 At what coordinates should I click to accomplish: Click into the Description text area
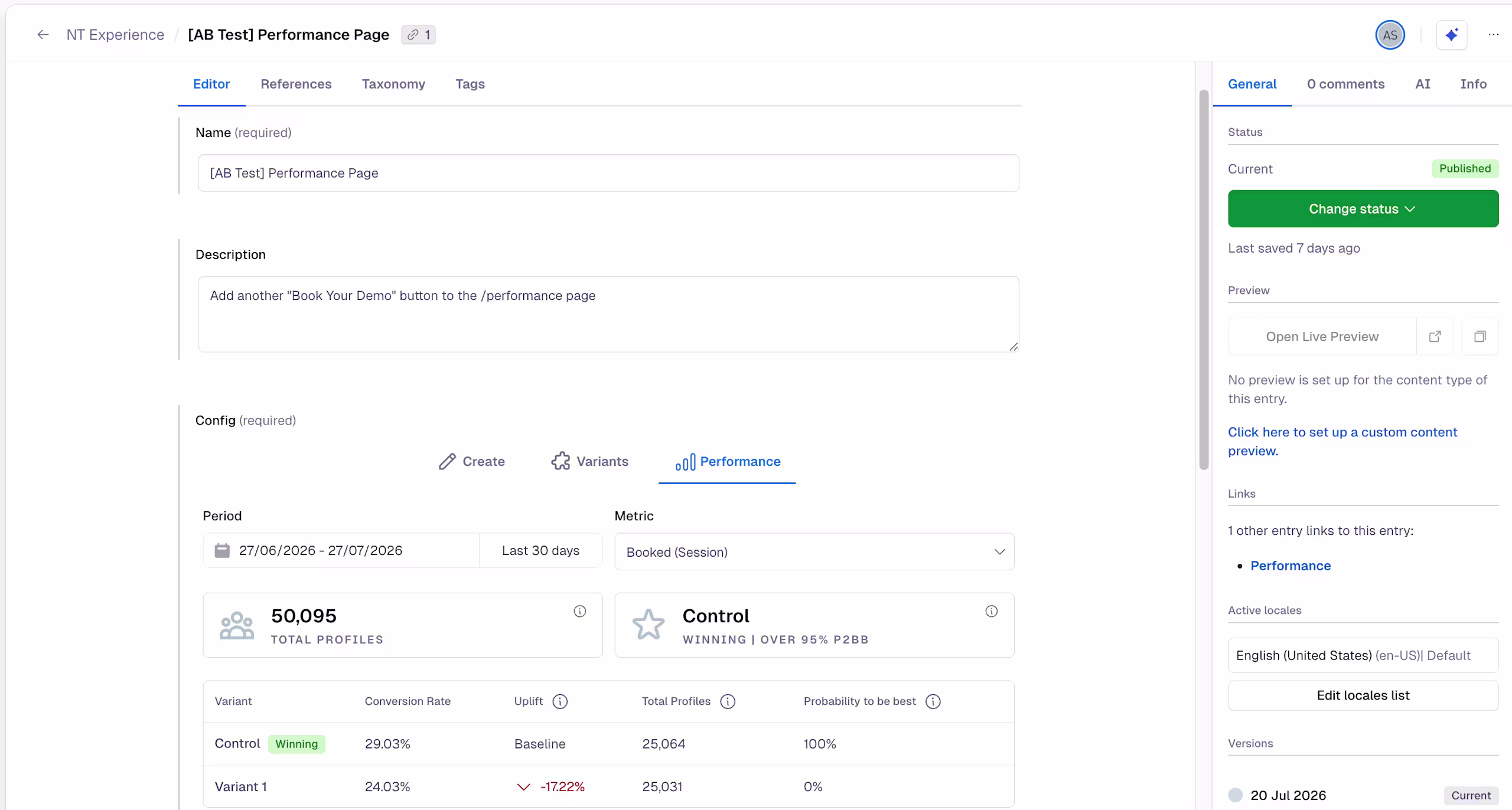[608, 314]
